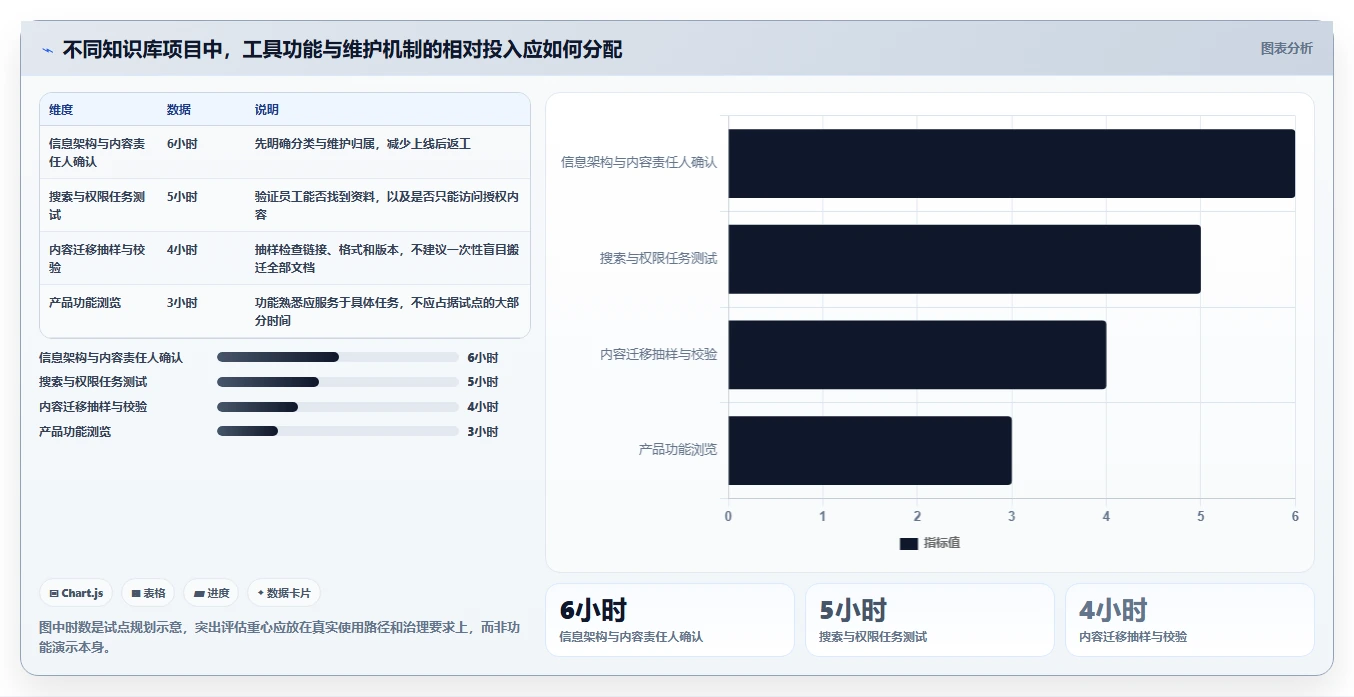Click the 表格 tag chip
The width and height of the screenshot is (1354, 697).
(x=148, y=593)
